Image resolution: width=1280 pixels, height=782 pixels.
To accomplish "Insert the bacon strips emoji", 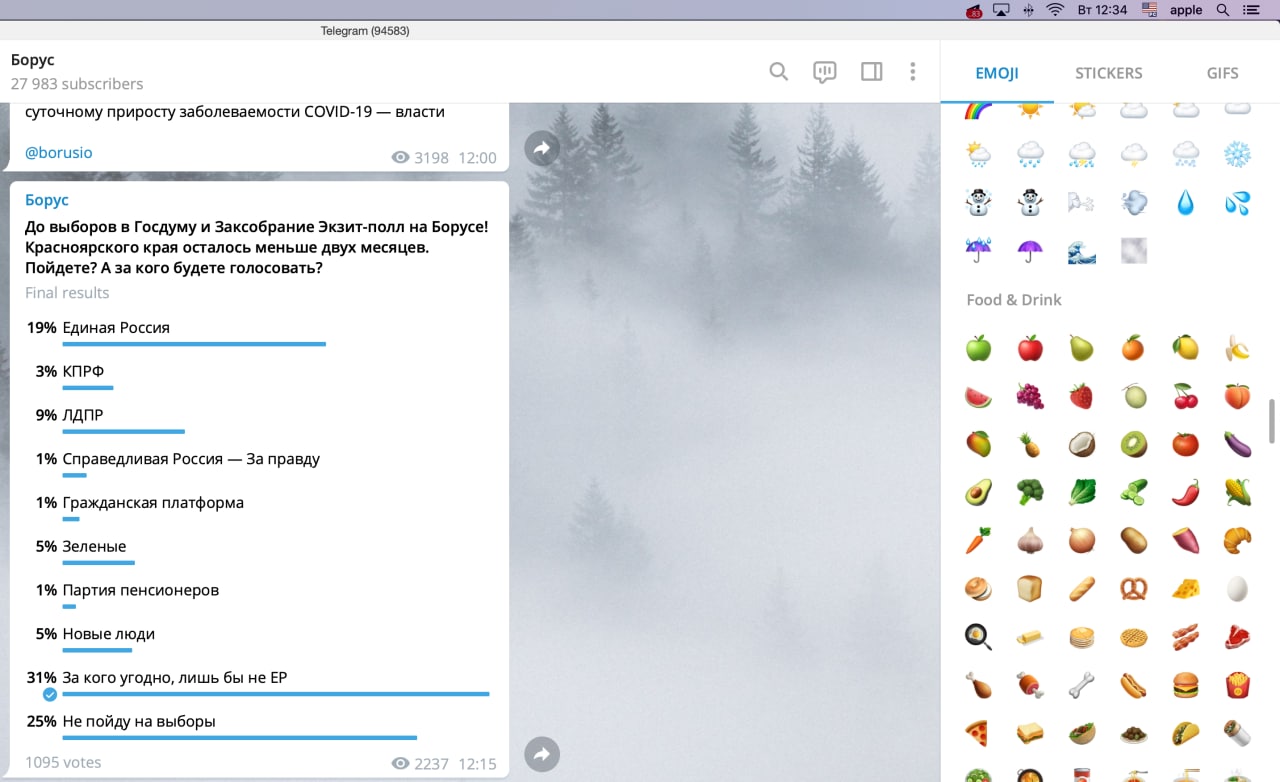I will click(1185, 636).
